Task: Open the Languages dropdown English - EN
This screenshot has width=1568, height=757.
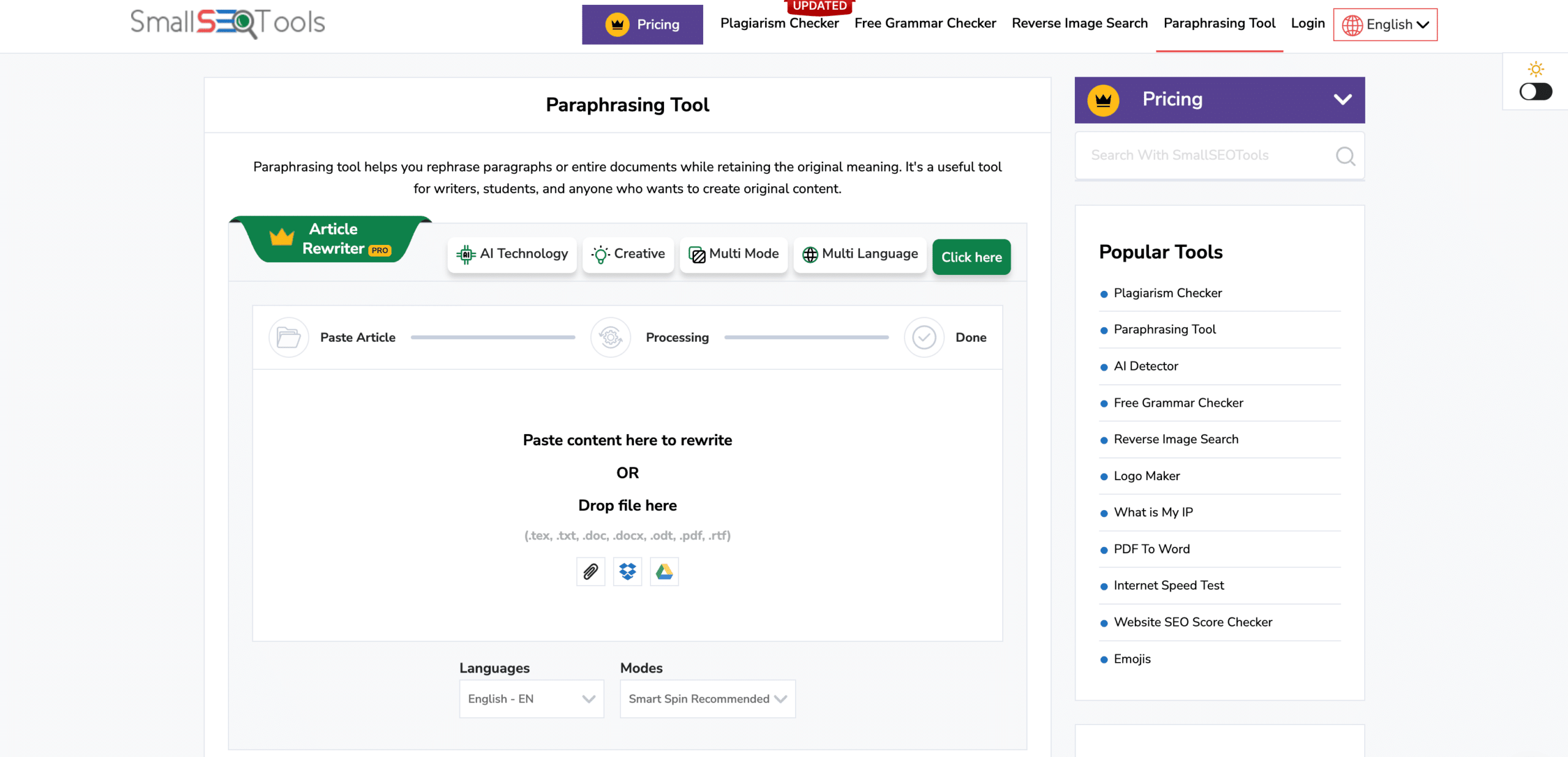Action: (531, 699)
